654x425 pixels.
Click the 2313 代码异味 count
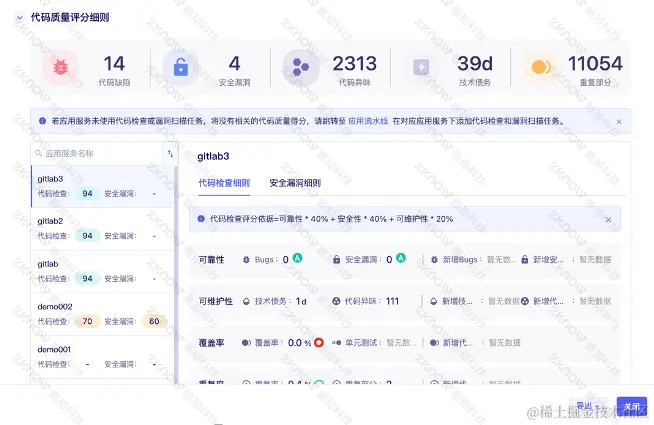tap(355, 64)
